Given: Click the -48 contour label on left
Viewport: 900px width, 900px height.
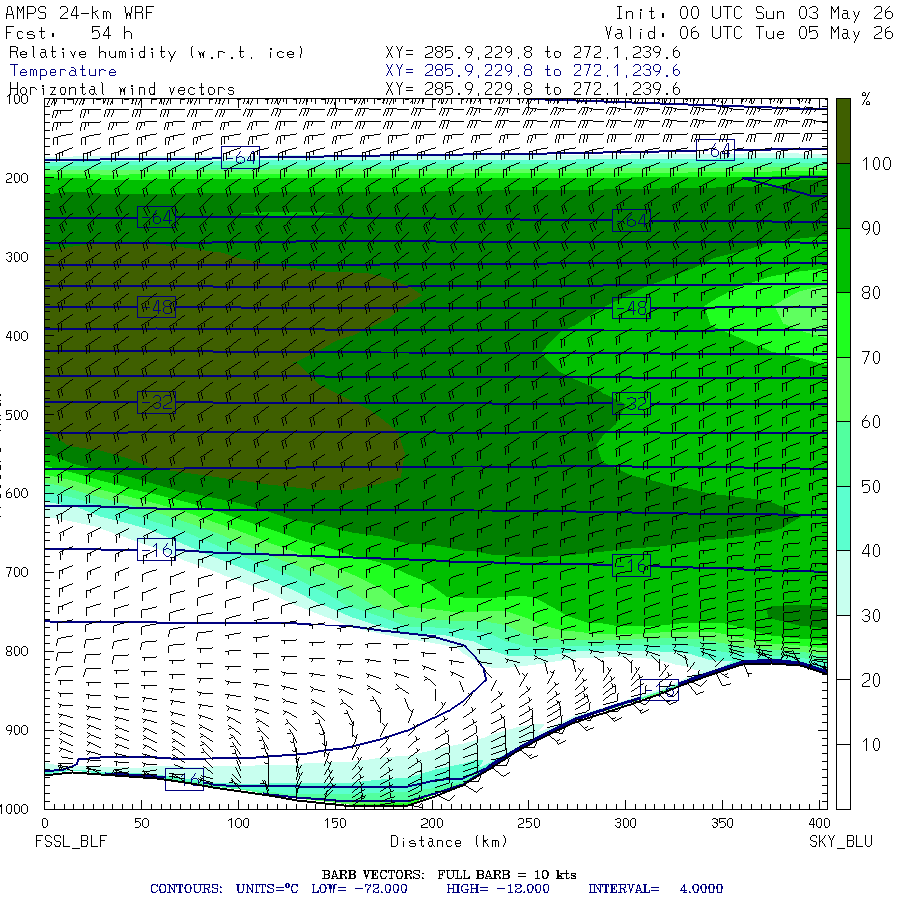Looking at the screenshot, I should [157, 308].
